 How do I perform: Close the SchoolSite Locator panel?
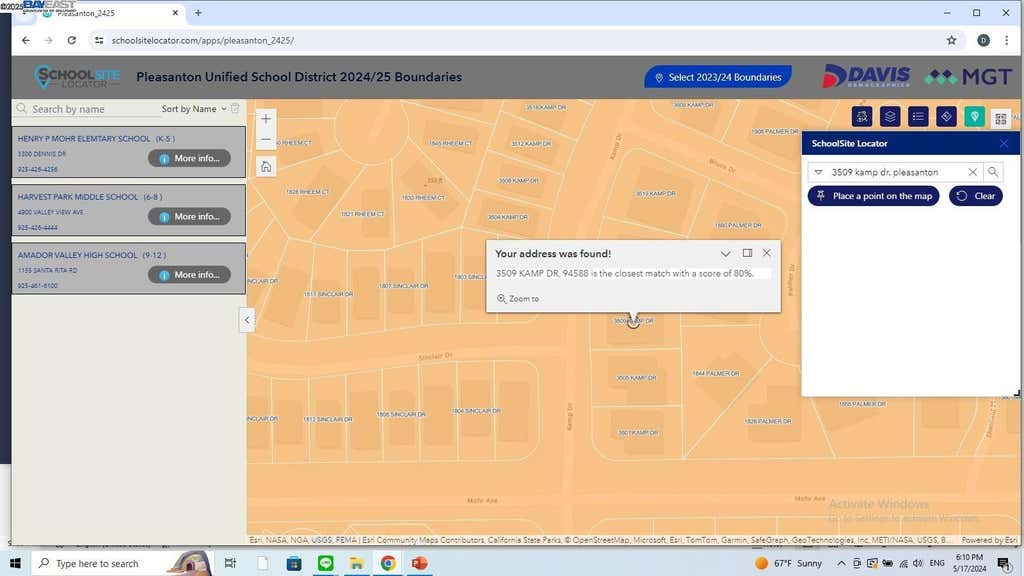(x=1004, y=144)
